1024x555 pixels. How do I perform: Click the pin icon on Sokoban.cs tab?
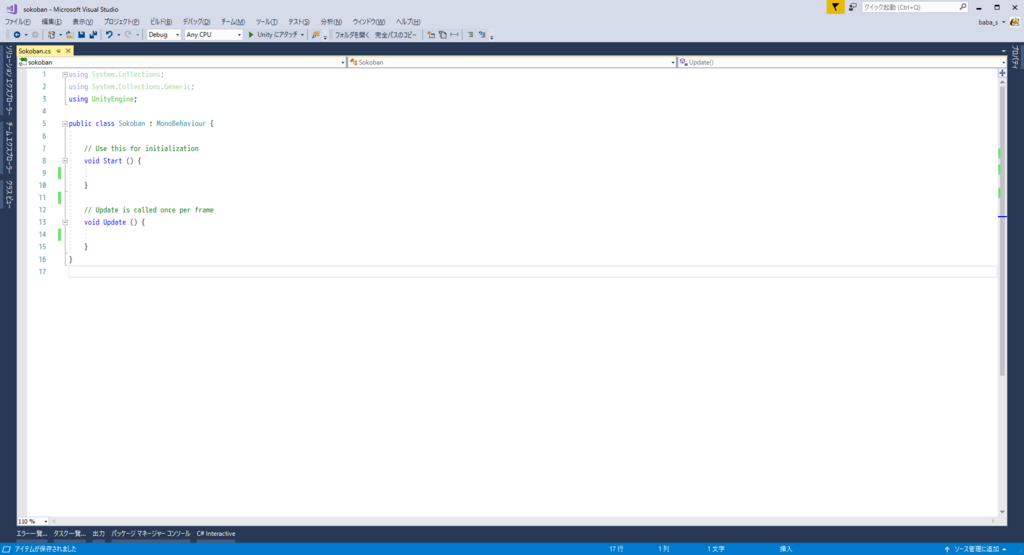[x=58, y=51]
